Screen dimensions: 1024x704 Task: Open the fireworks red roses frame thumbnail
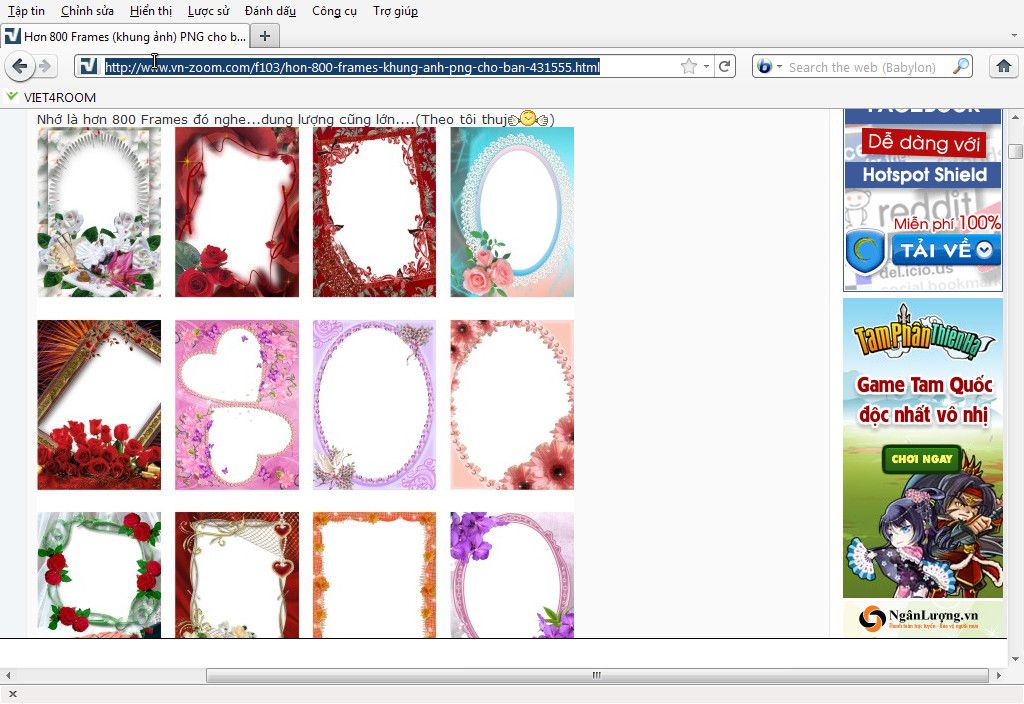point(99,405)
